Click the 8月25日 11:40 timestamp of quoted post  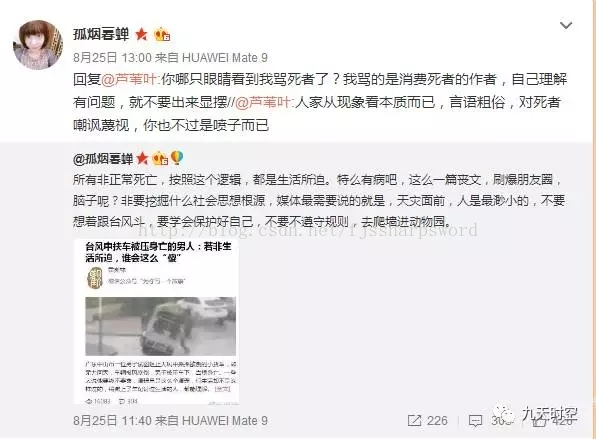point(113,420)
